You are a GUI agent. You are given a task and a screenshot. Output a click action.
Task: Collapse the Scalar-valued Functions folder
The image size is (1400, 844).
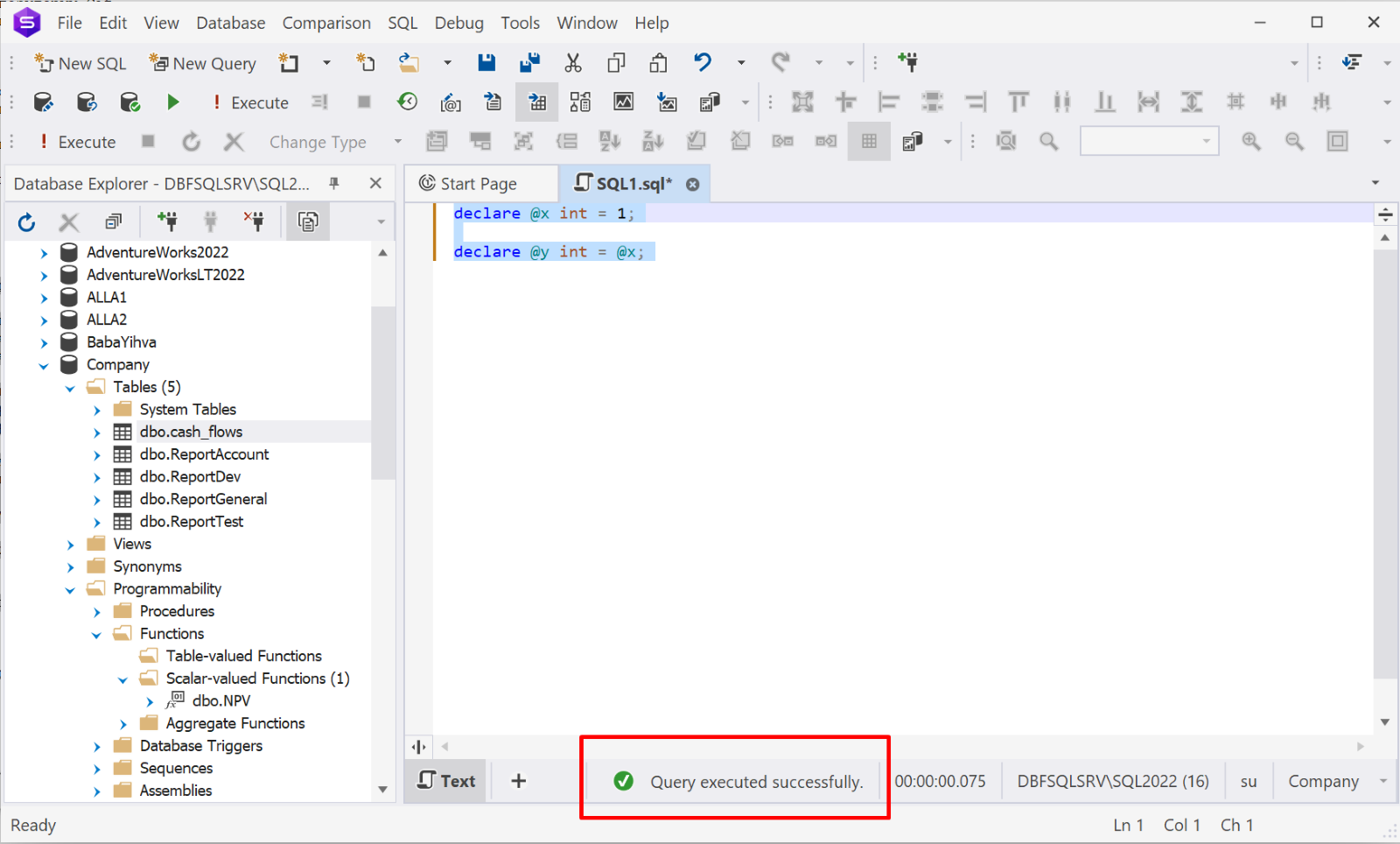pyautogui.click(x=123, y=680)
